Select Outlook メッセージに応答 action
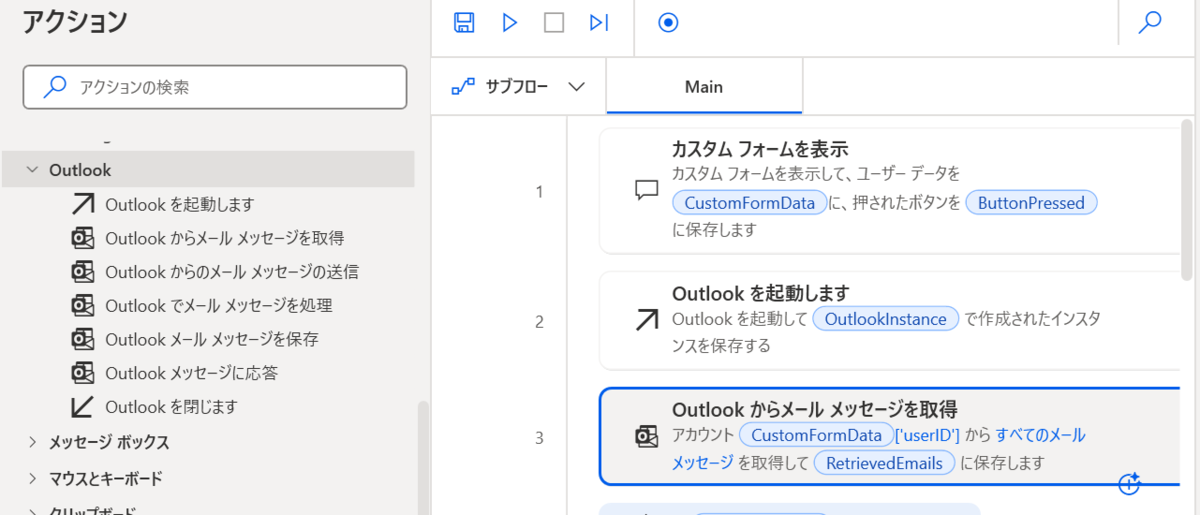Image resolution: width=1200 pixels, height=515 pixels. pos(175,373)
